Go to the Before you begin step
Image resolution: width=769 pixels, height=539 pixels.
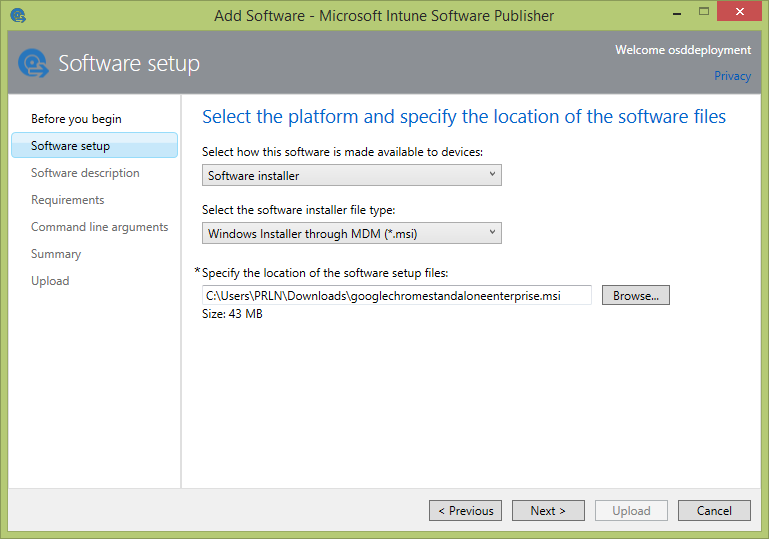click(x=76, y=119)
